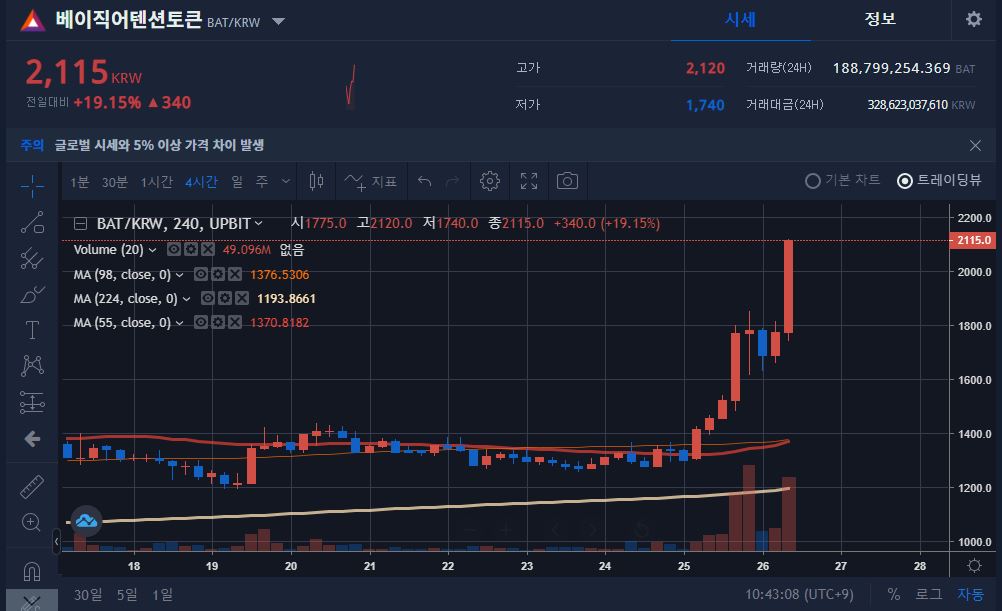Expand the MA (98, close, 0) chevron
The image size is (1002, 611).
(x=180, y=275)
